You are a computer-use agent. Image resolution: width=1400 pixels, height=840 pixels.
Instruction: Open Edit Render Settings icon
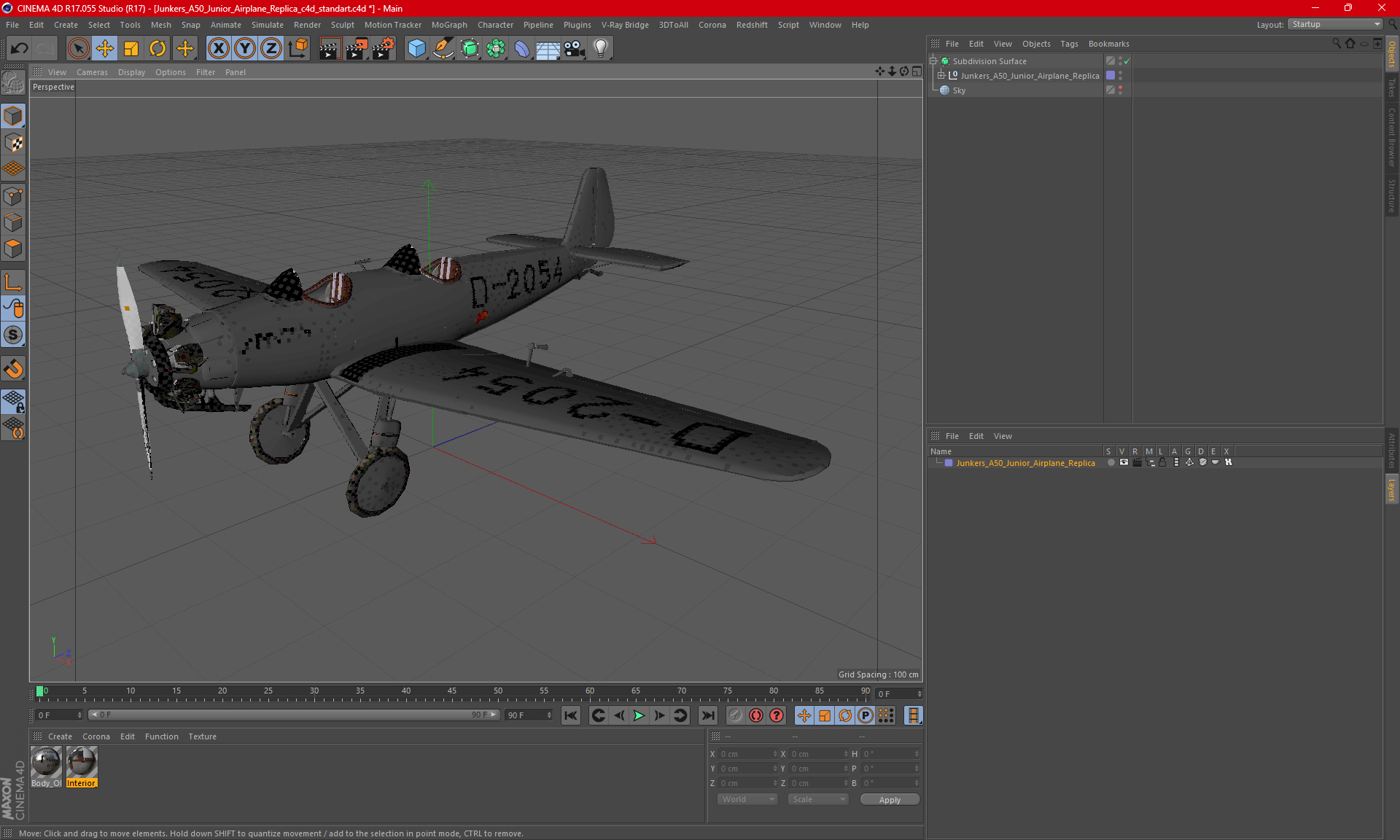tap(384, 49)
